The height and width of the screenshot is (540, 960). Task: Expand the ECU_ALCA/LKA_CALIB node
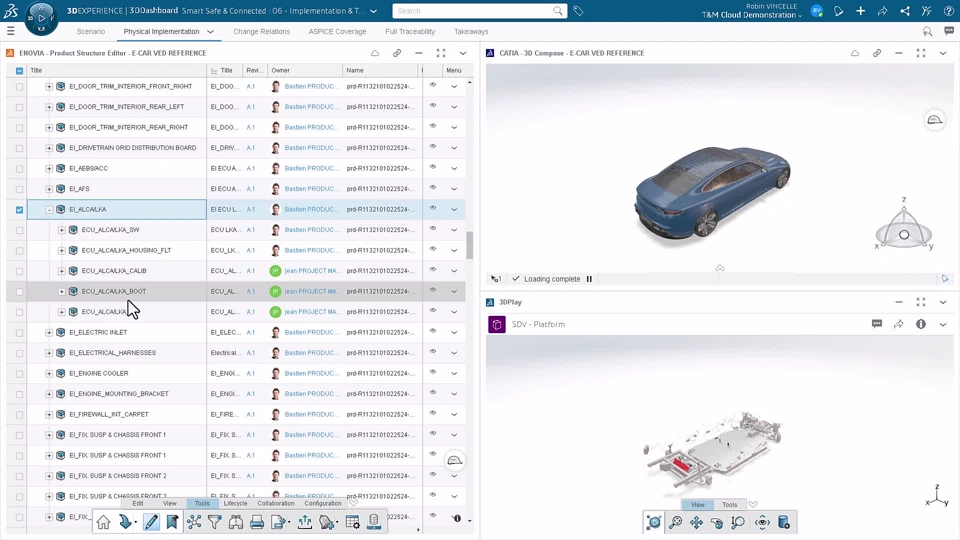(61, 271)
